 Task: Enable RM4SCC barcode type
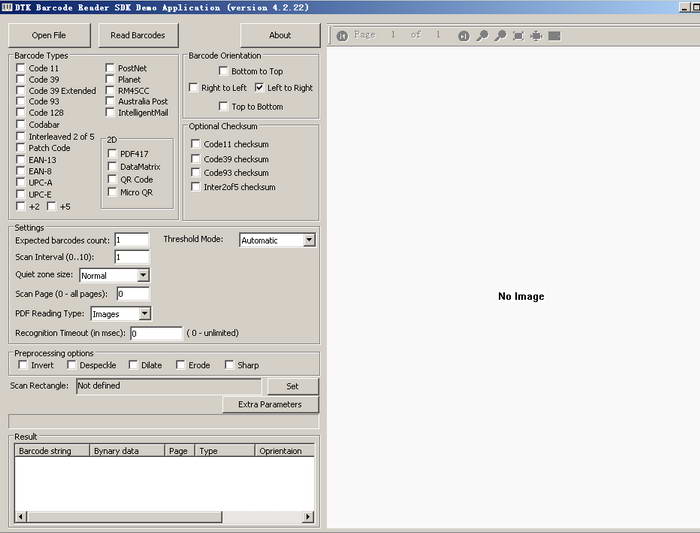tap(110, 90)
